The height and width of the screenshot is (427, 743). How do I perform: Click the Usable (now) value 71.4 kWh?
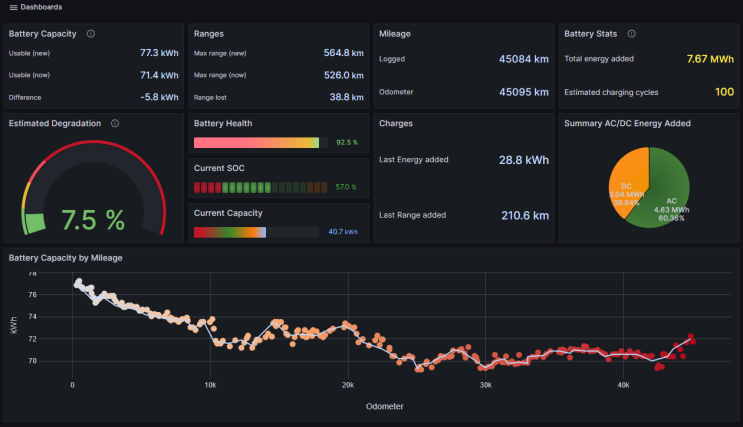point(159,75)
